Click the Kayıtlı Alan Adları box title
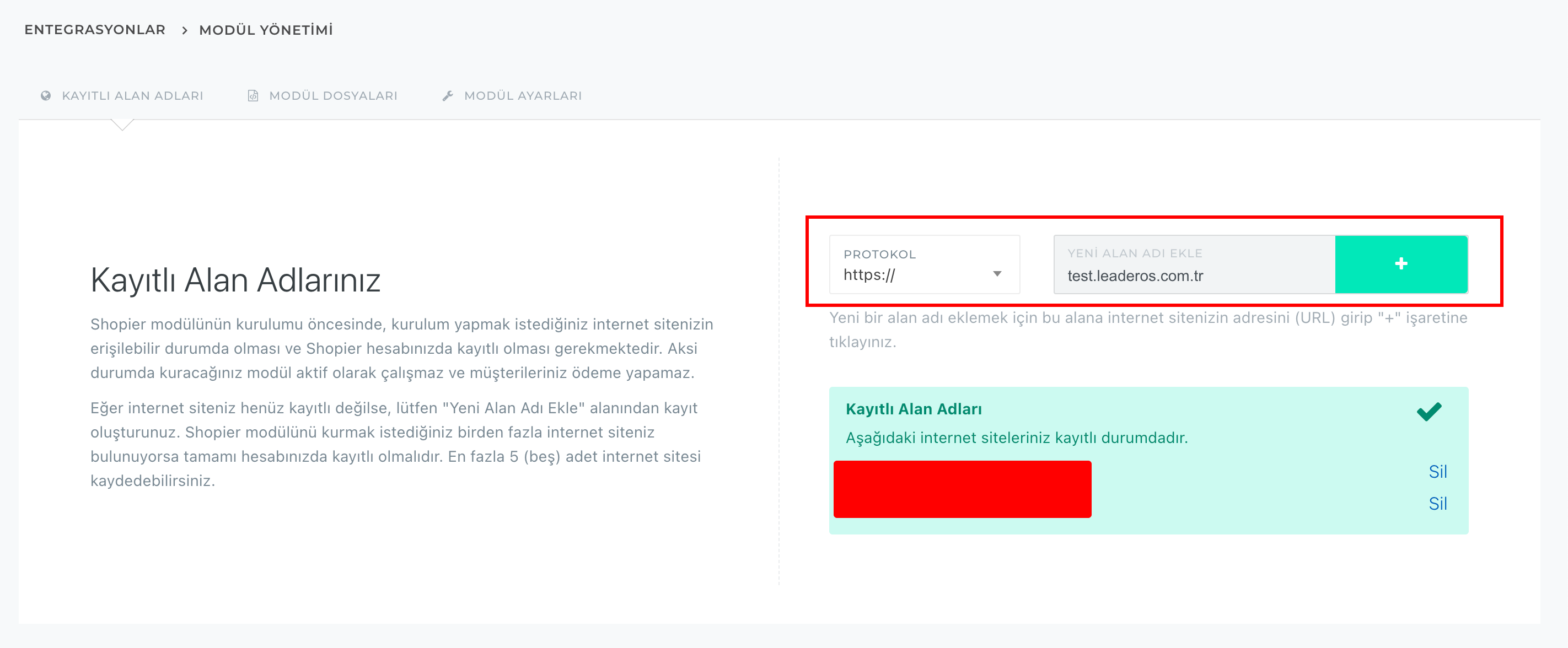 coord(913,409)
